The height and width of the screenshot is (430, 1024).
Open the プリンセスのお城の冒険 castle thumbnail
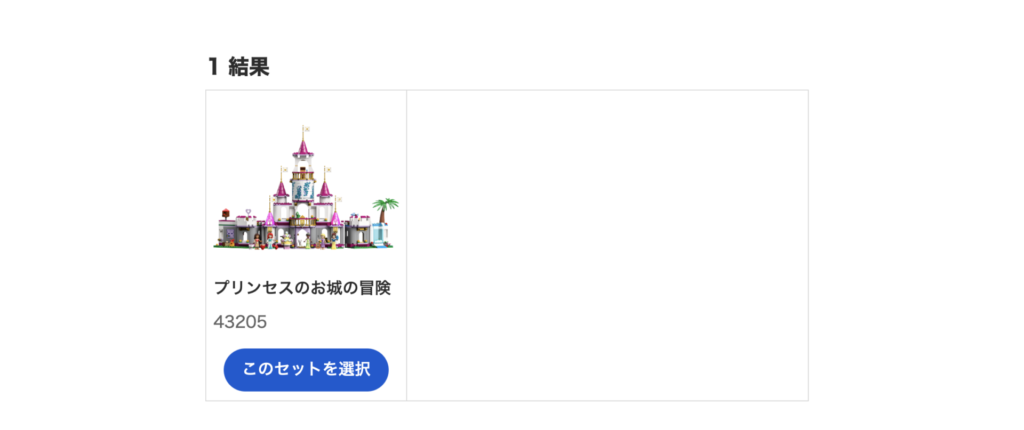click(x=306, y=188)
